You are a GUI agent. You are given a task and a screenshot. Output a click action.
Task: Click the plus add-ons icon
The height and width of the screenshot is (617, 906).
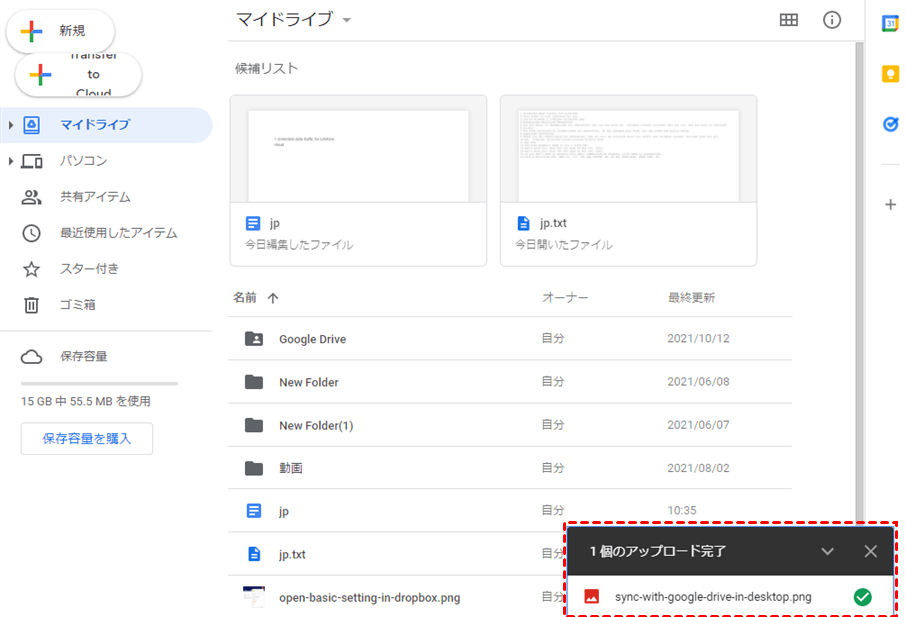click(x=890, y=205)
